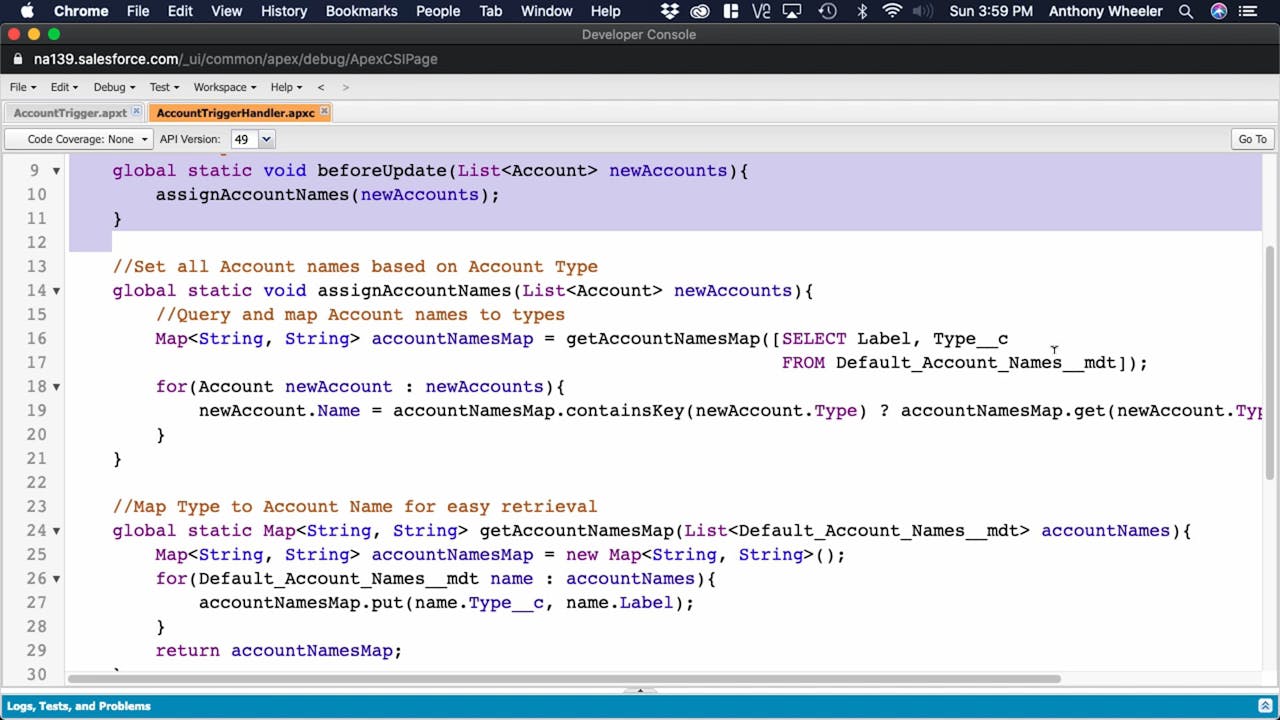Open the Workspace menu
Screen dimensions: 1280x720
(225, 87)
